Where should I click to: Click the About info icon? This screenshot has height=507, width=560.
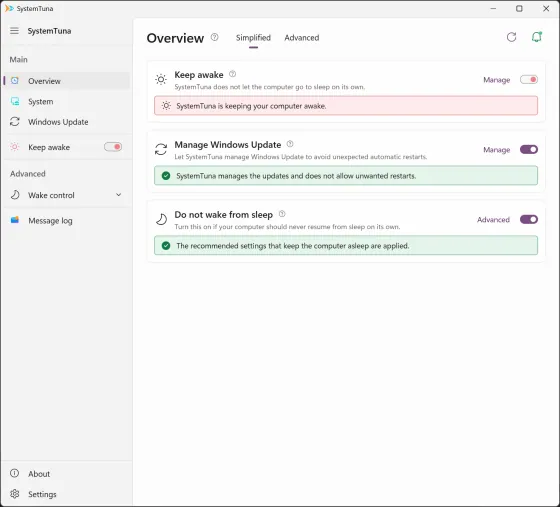click(x=14, y=473)
